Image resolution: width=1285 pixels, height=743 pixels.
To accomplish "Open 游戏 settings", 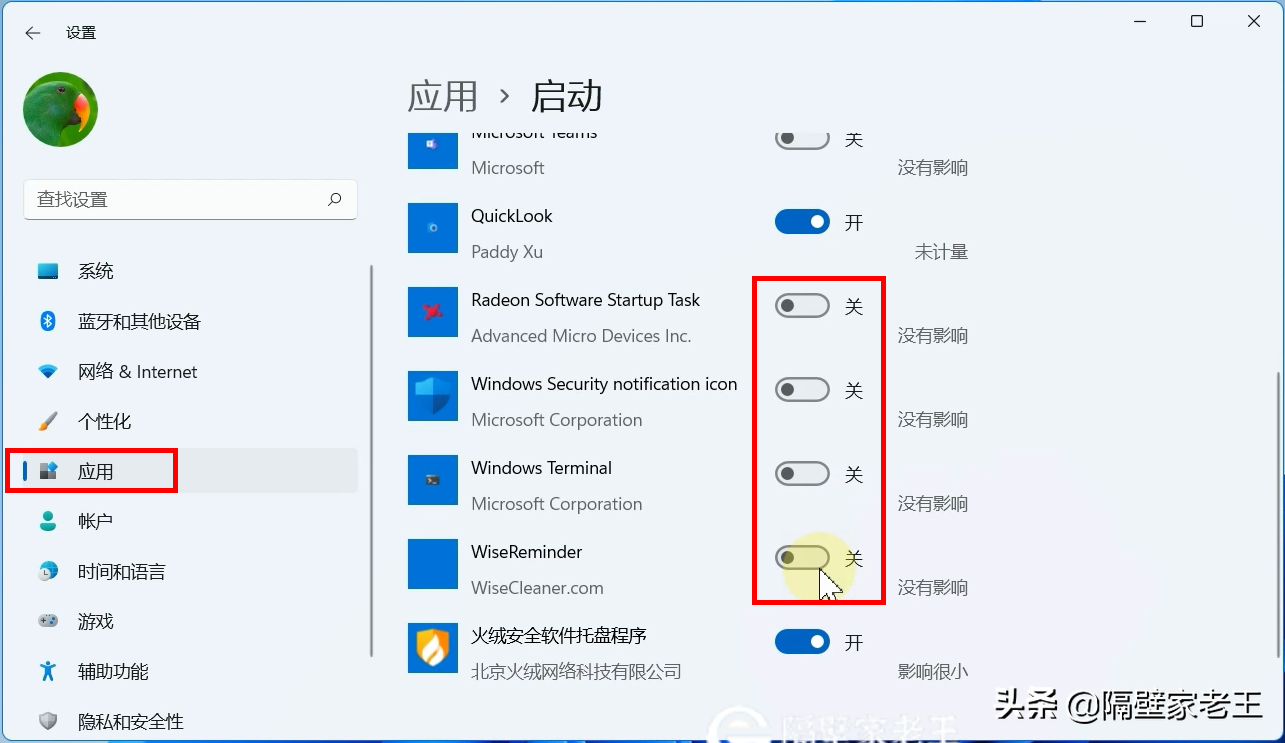I will click(188, 621).
